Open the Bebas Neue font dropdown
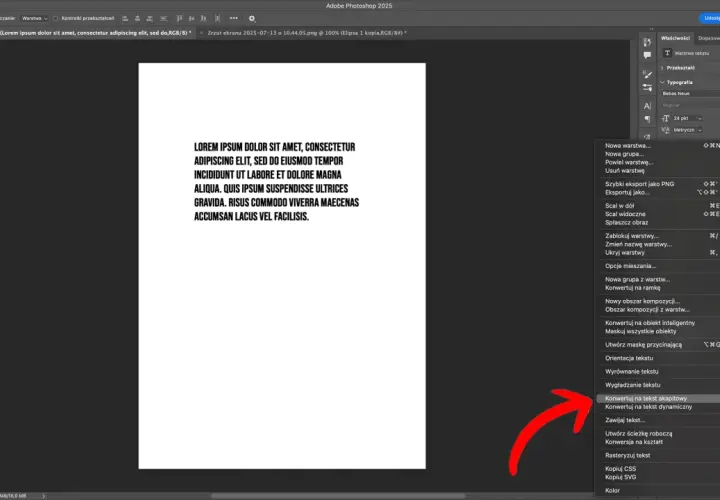720x500 pixels. [x=690, y=93]
